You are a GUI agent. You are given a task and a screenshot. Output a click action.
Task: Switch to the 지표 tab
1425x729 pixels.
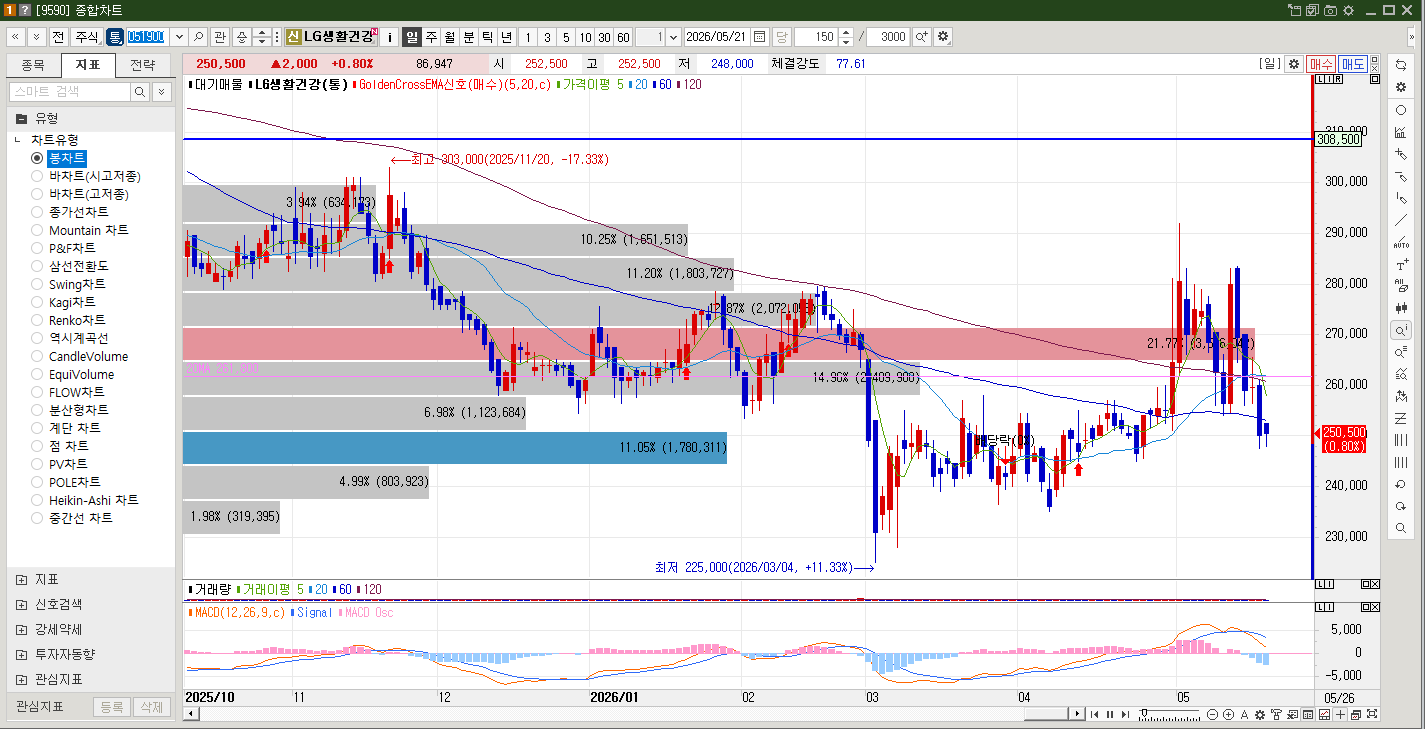tap(88, 66)
